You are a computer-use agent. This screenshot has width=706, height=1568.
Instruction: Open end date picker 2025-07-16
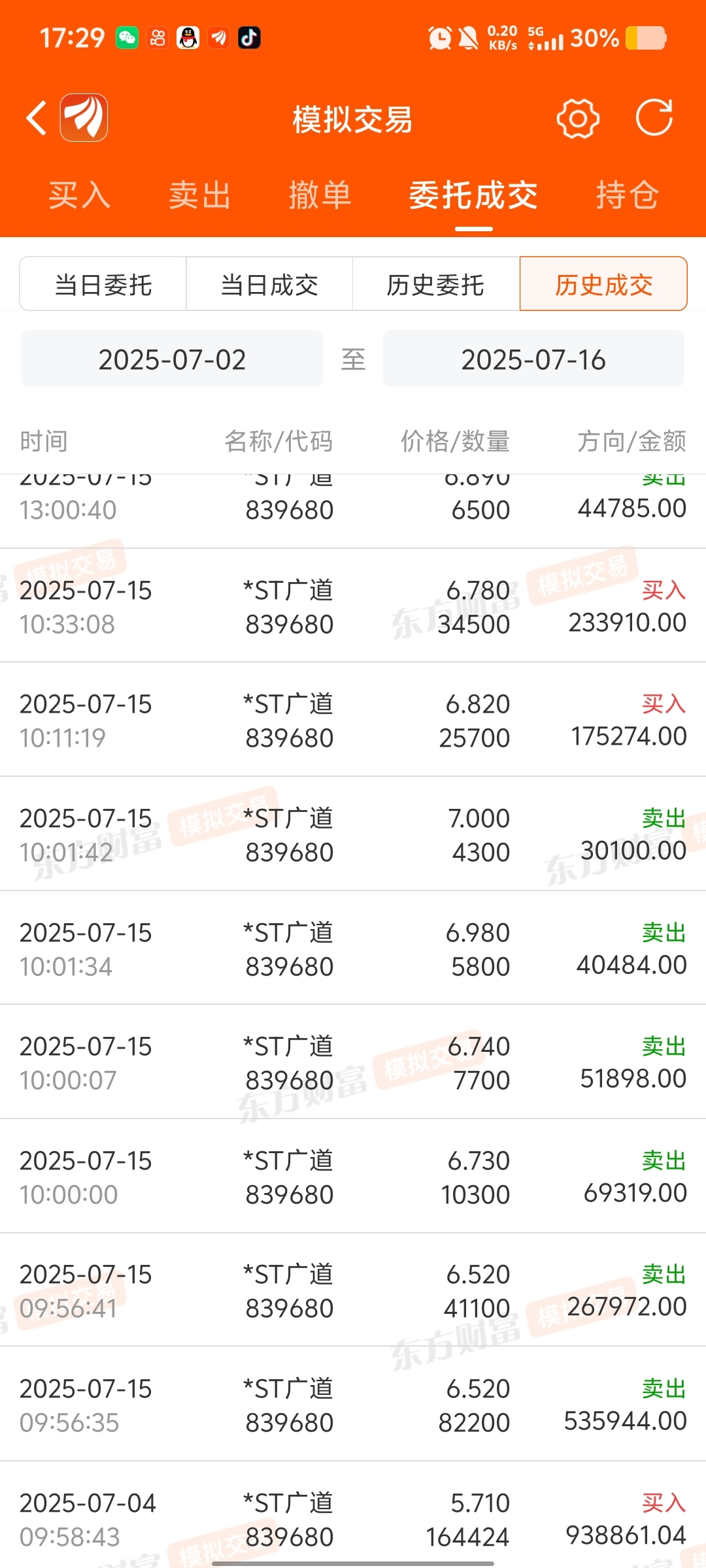(533, 359)
